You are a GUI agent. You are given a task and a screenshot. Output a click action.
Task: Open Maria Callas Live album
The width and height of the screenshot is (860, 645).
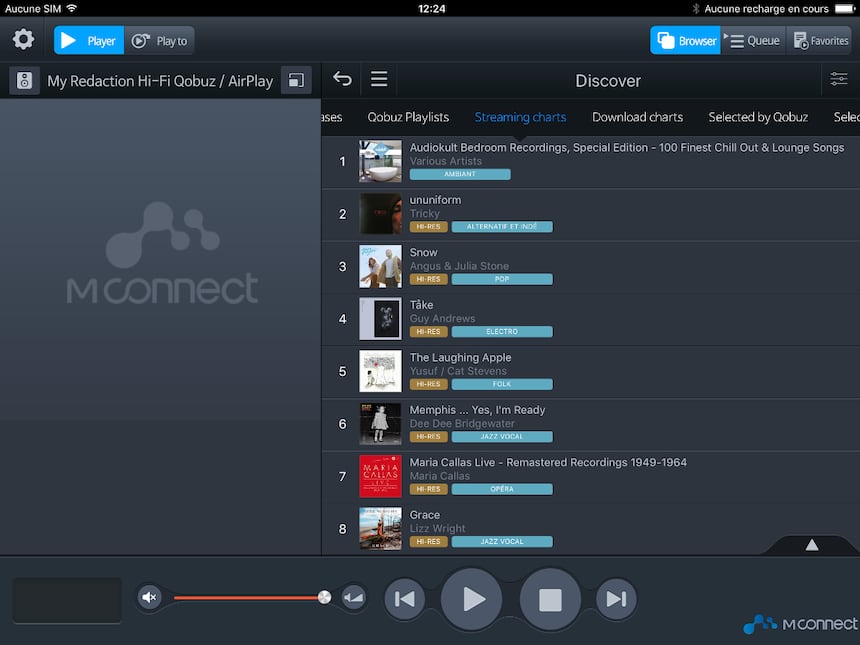click(x=591, y=476)
